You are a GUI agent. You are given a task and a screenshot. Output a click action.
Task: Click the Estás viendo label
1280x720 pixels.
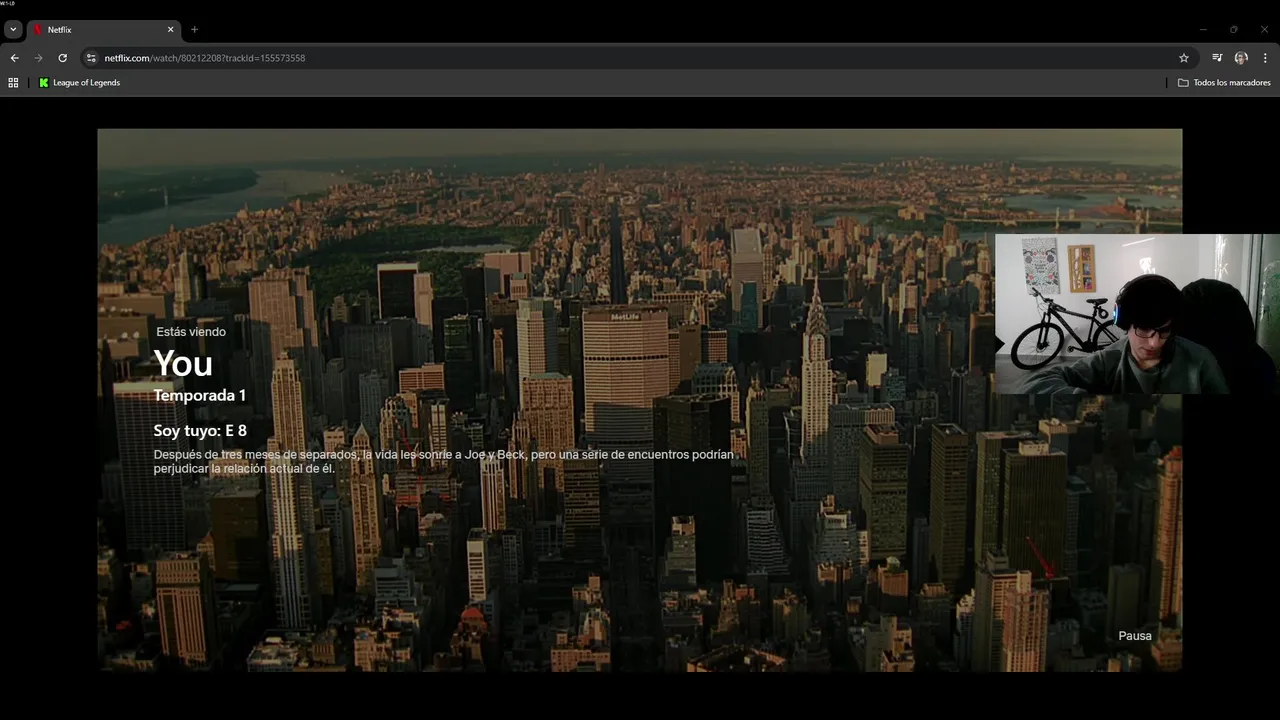[x=191, y=332]
